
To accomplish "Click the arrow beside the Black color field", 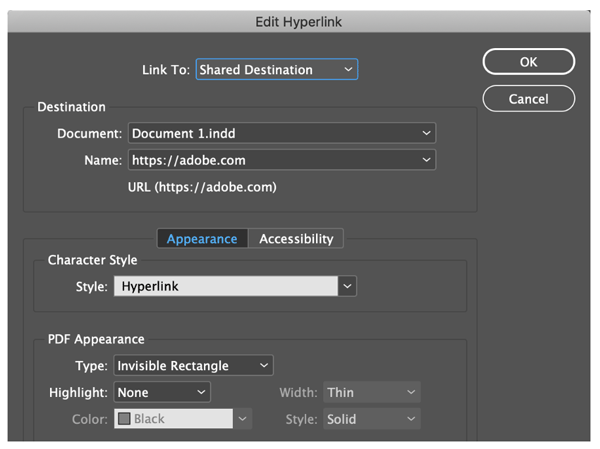I will (x=243, y=419).
